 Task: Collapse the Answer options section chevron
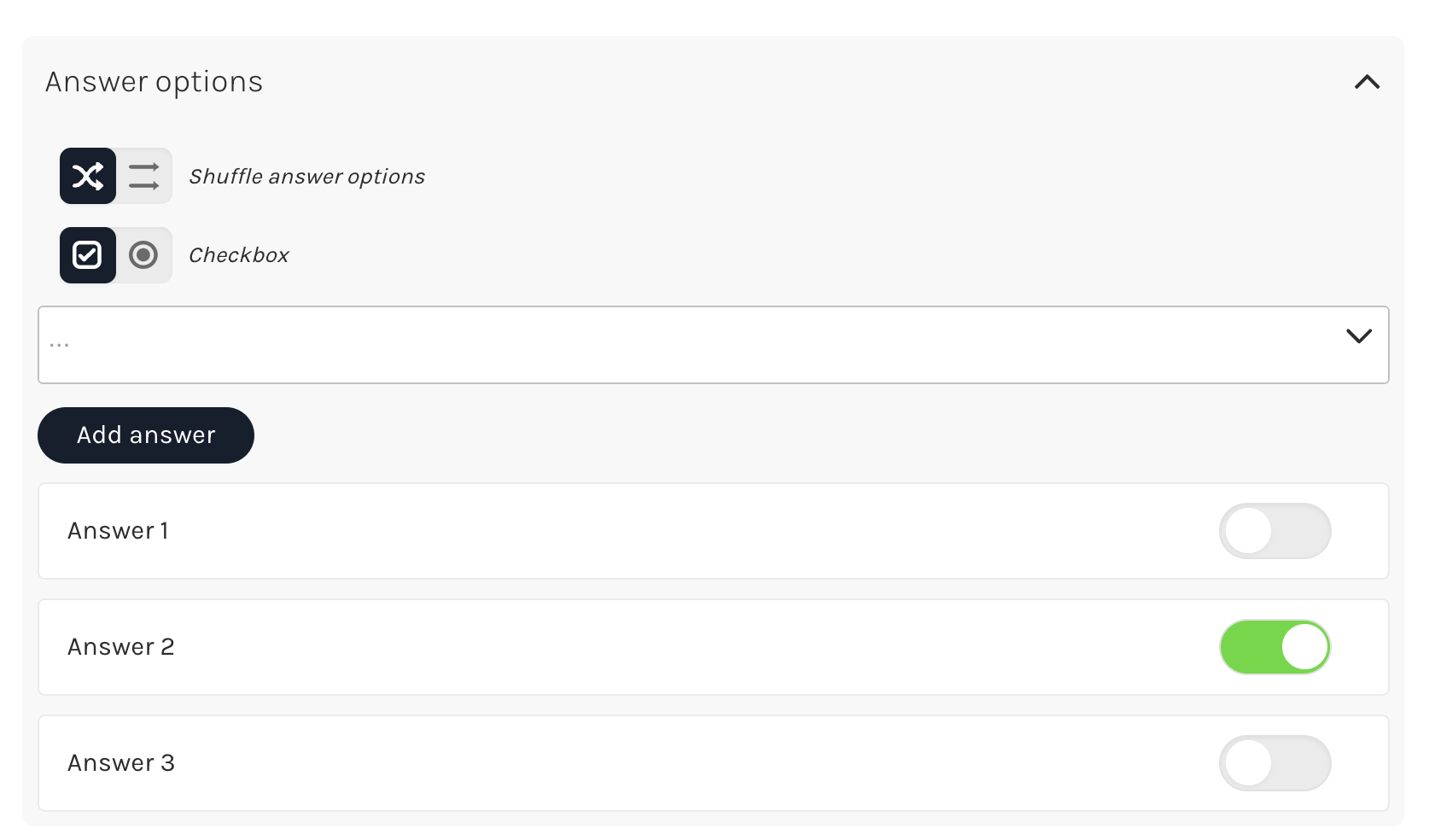(1367, 82)
